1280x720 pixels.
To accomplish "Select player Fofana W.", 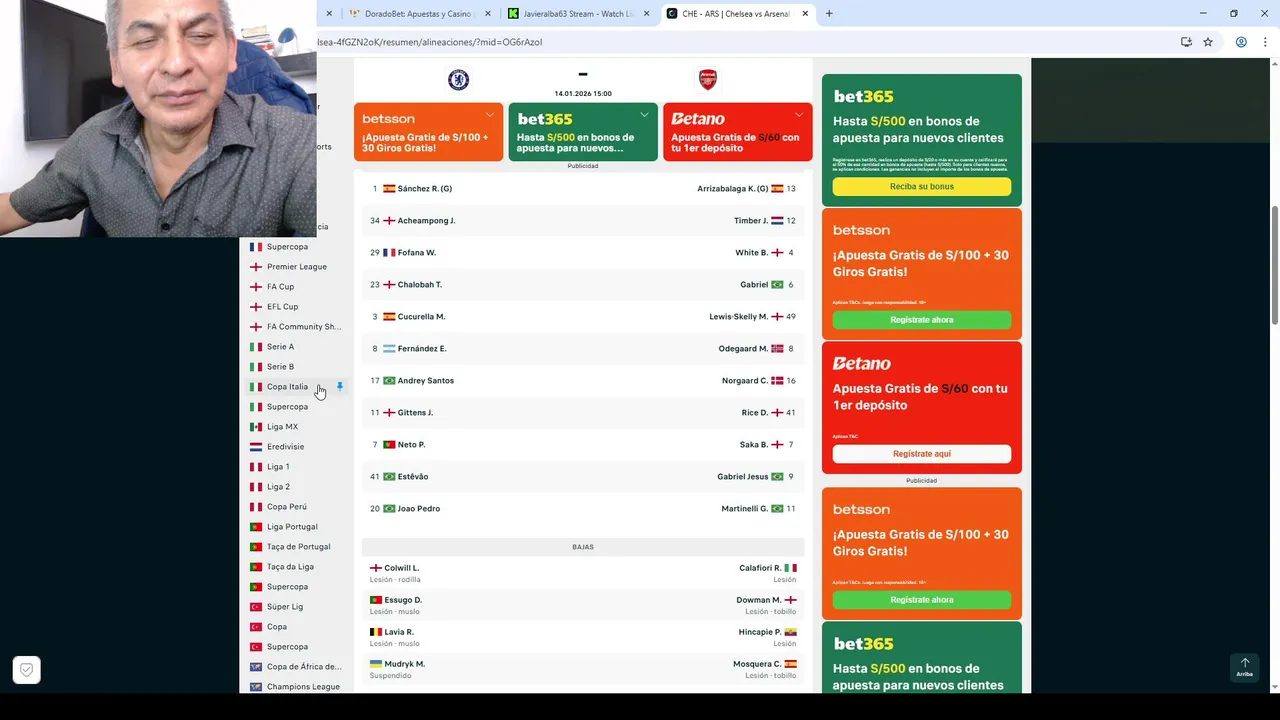I will (416, 253).
